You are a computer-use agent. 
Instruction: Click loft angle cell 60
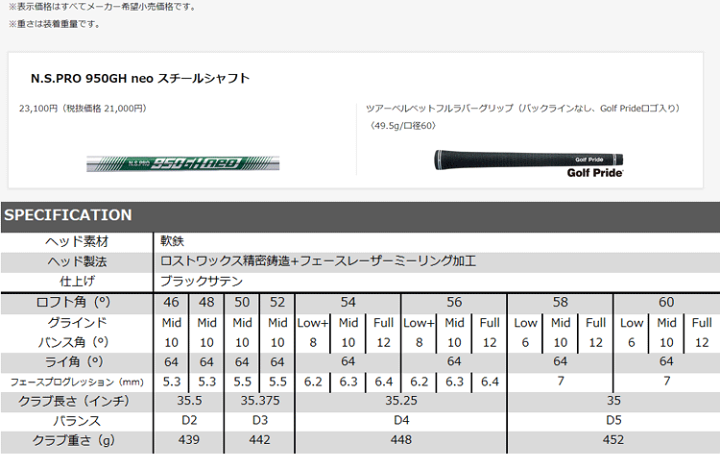pos(666,302)
